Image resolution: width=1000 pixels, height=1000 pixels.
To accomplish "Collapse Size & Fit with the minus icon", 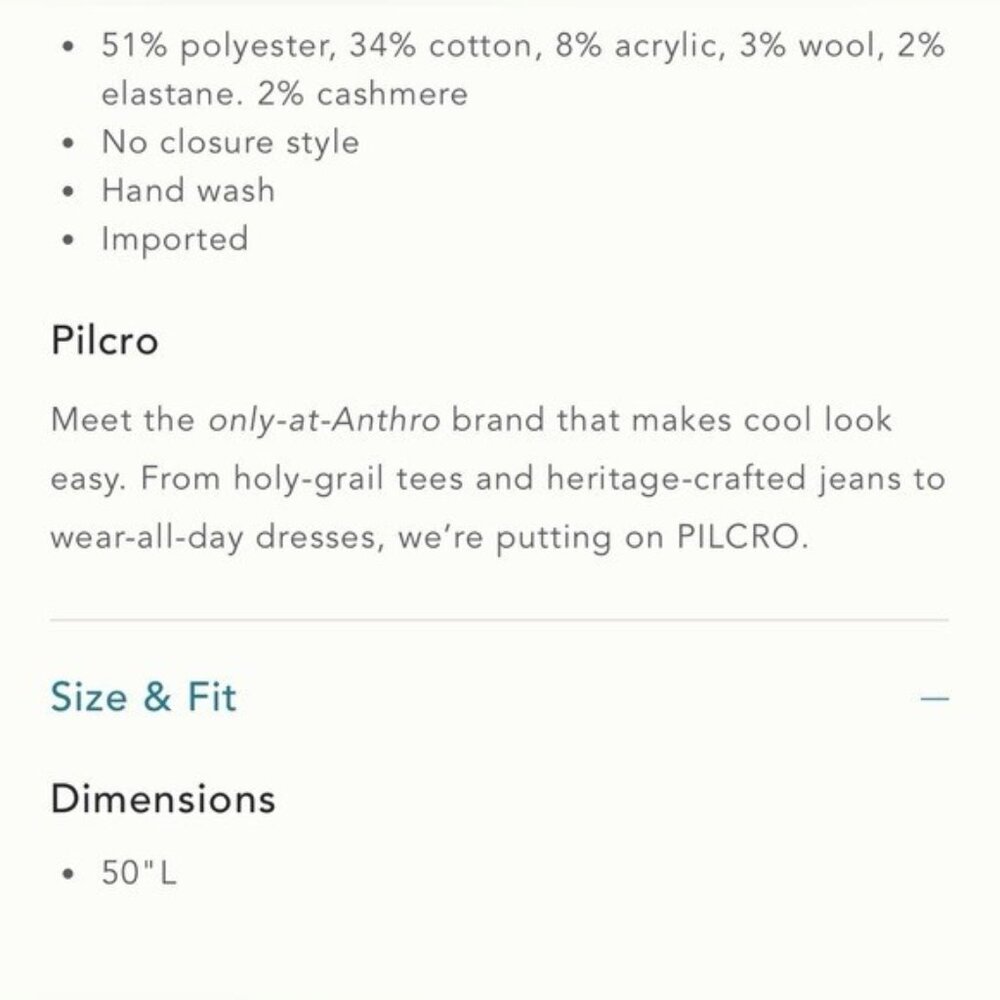I will pyautogui.click(x=934, y=698).
